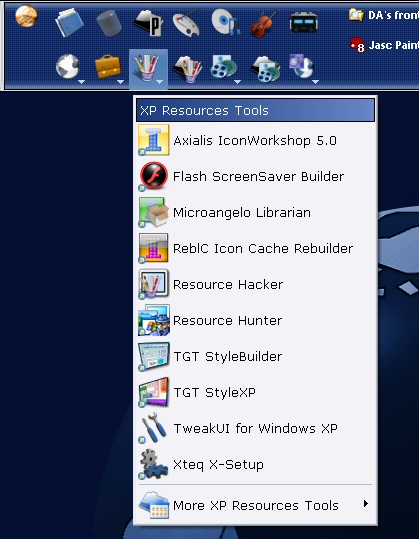419x539 pixels.
Task: Launch Xteq X-Setup
Action: (255, 464)
